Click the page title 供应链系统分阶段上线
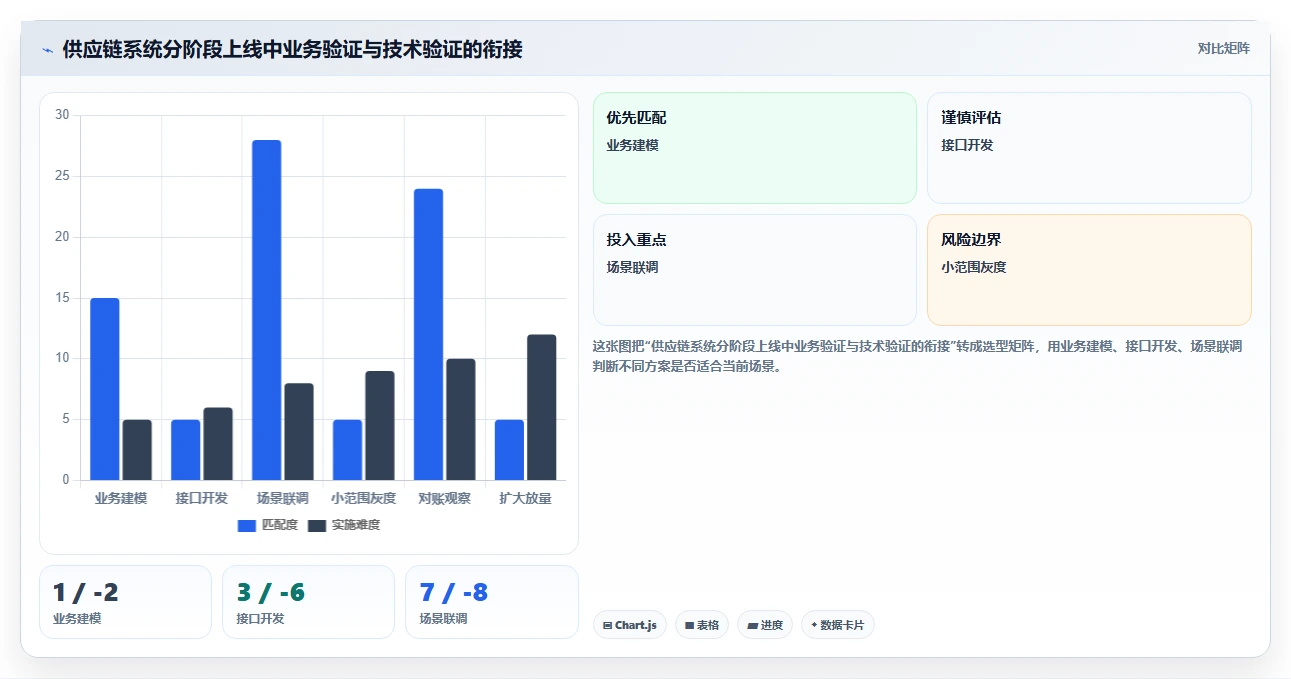 click(x=292, y=49)
